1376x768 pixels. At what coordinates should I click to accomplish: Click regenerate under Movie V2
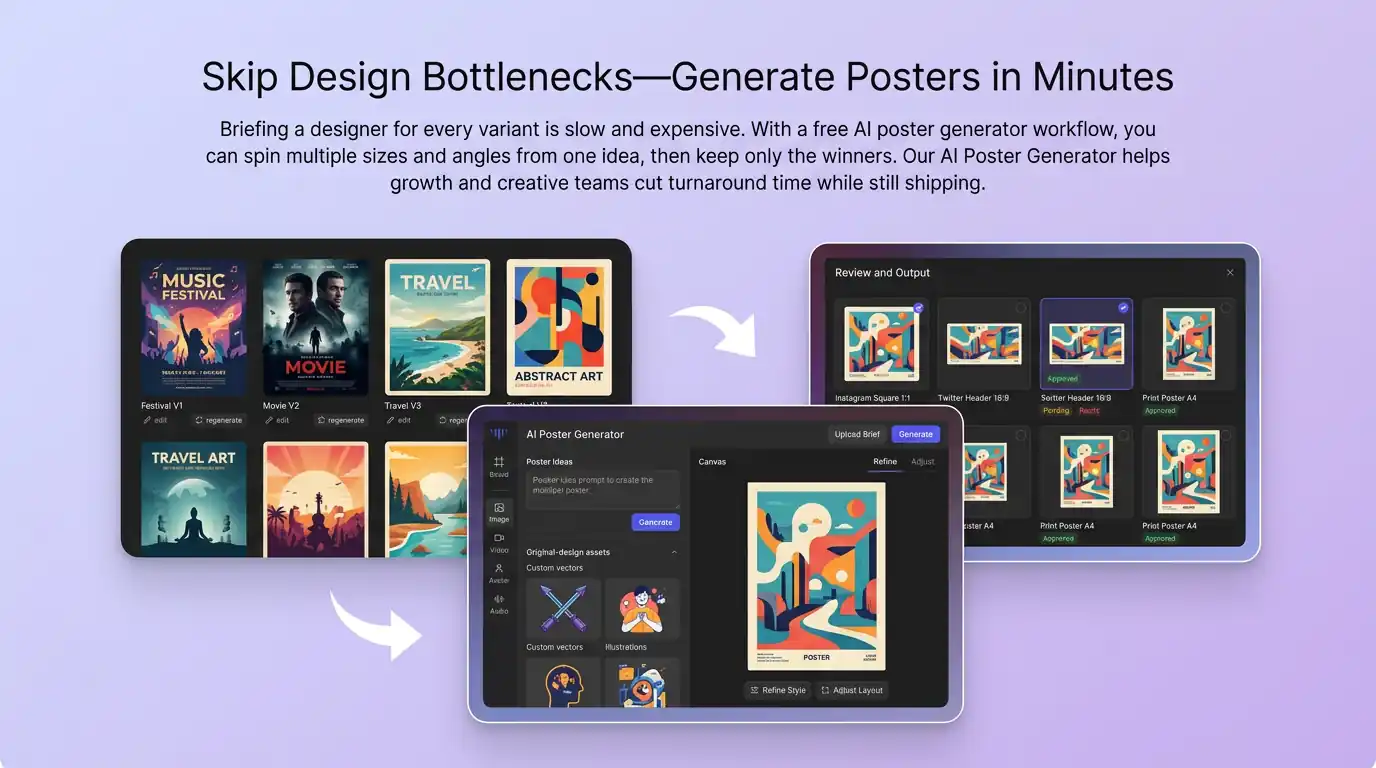click(341, 420)
